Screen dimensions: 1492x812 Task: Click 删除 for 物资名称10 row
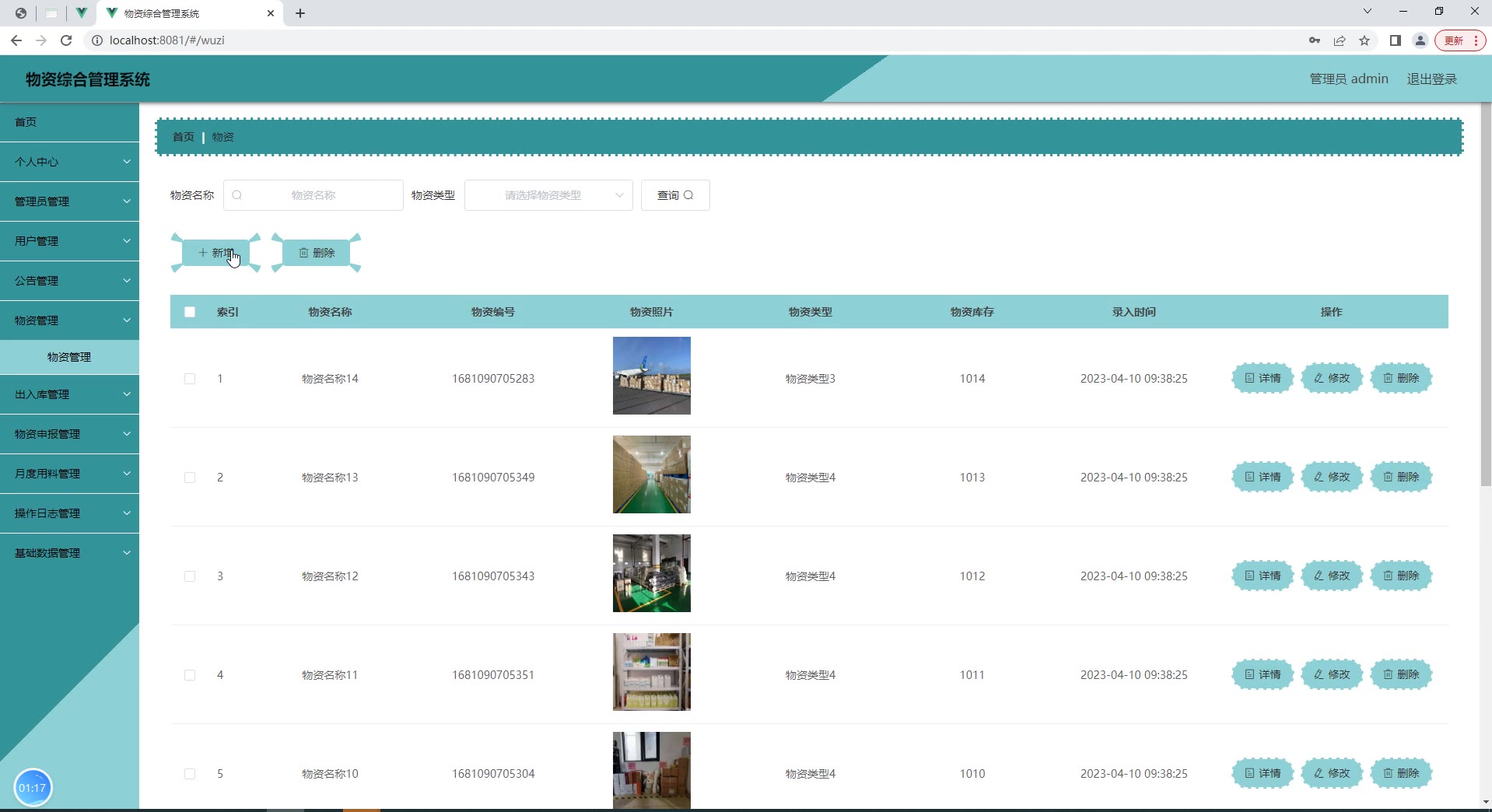(1401, 773)
